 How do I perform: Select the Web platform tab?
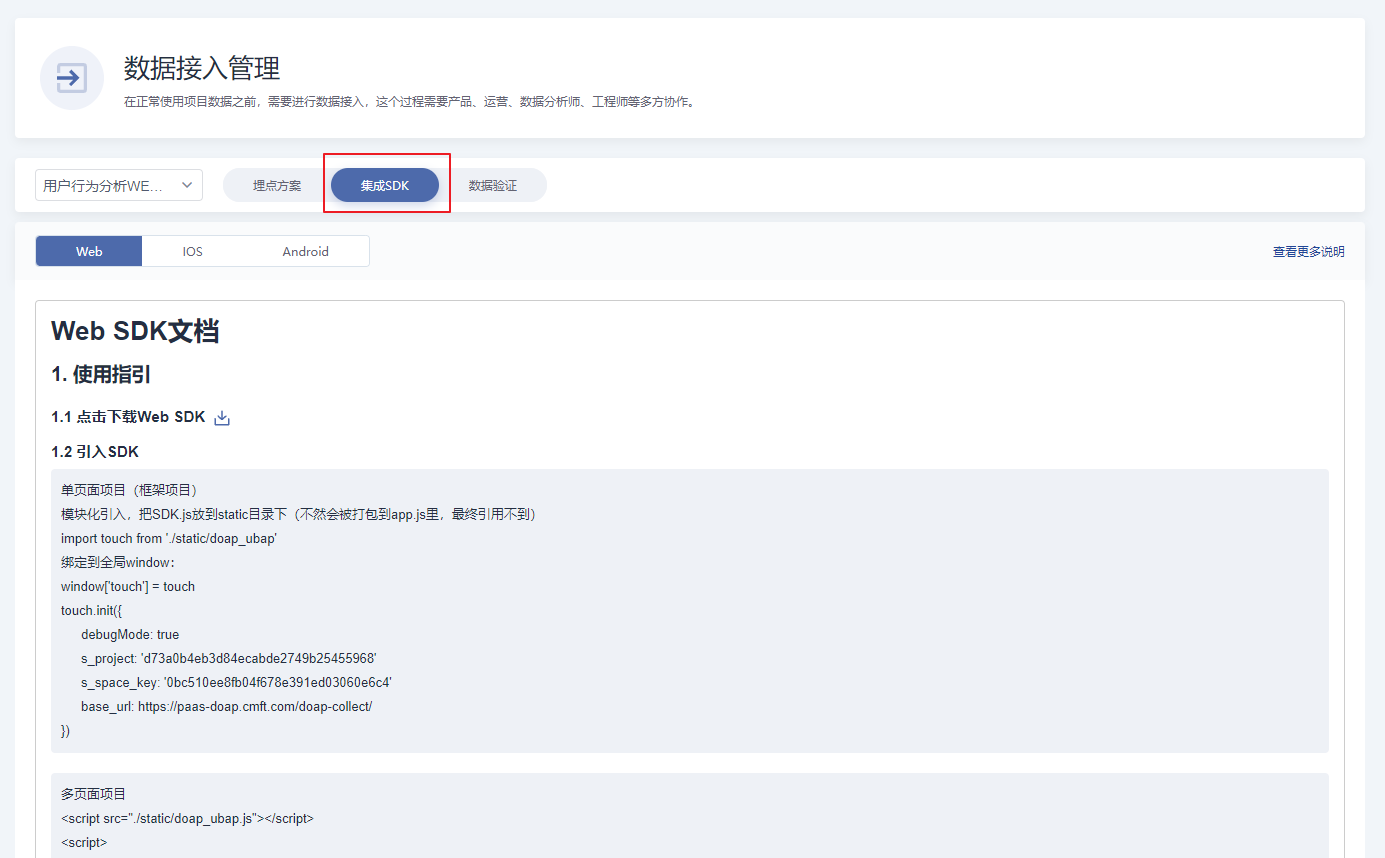89,251
